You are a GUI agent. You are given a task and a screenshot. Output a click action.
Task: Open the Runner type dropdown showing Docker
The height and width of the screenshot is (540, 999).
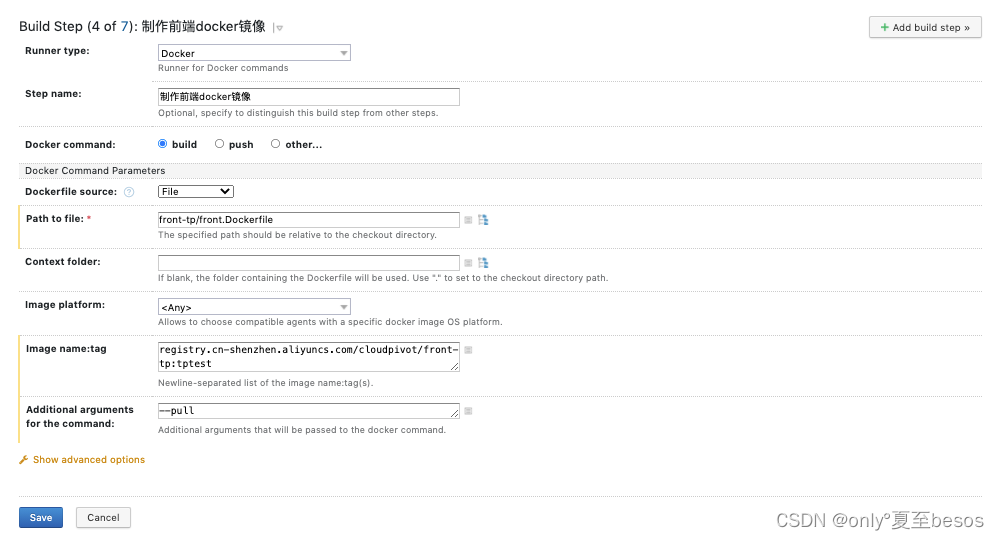tap(254, 53)
